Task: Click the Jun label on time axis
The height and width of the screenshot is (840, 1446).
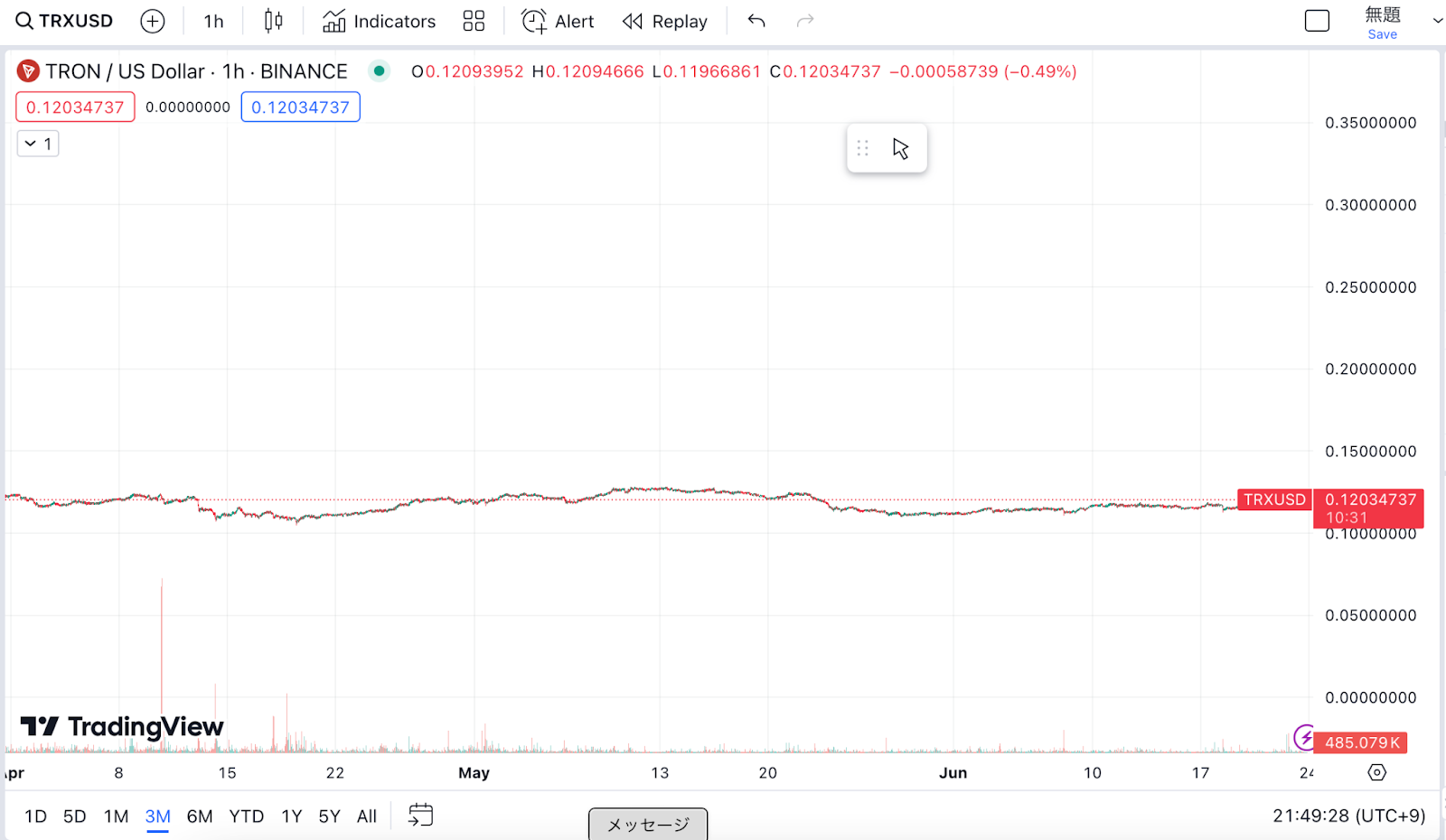Action: pyautogui.click(x=953, y=773)
